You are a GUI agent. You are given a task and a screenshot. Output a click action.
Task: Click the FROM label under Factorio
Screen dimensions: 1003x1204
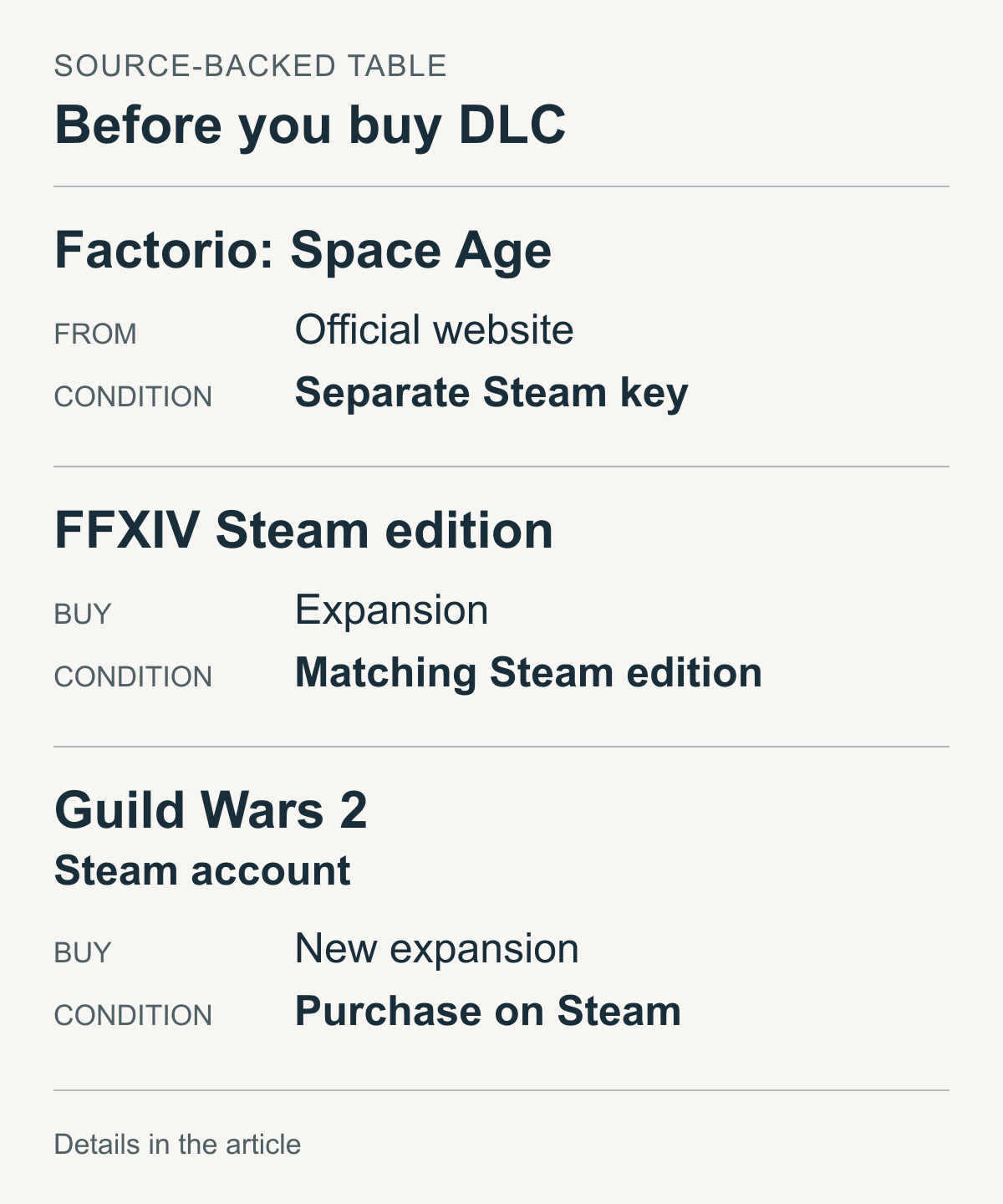click(95, 334)
